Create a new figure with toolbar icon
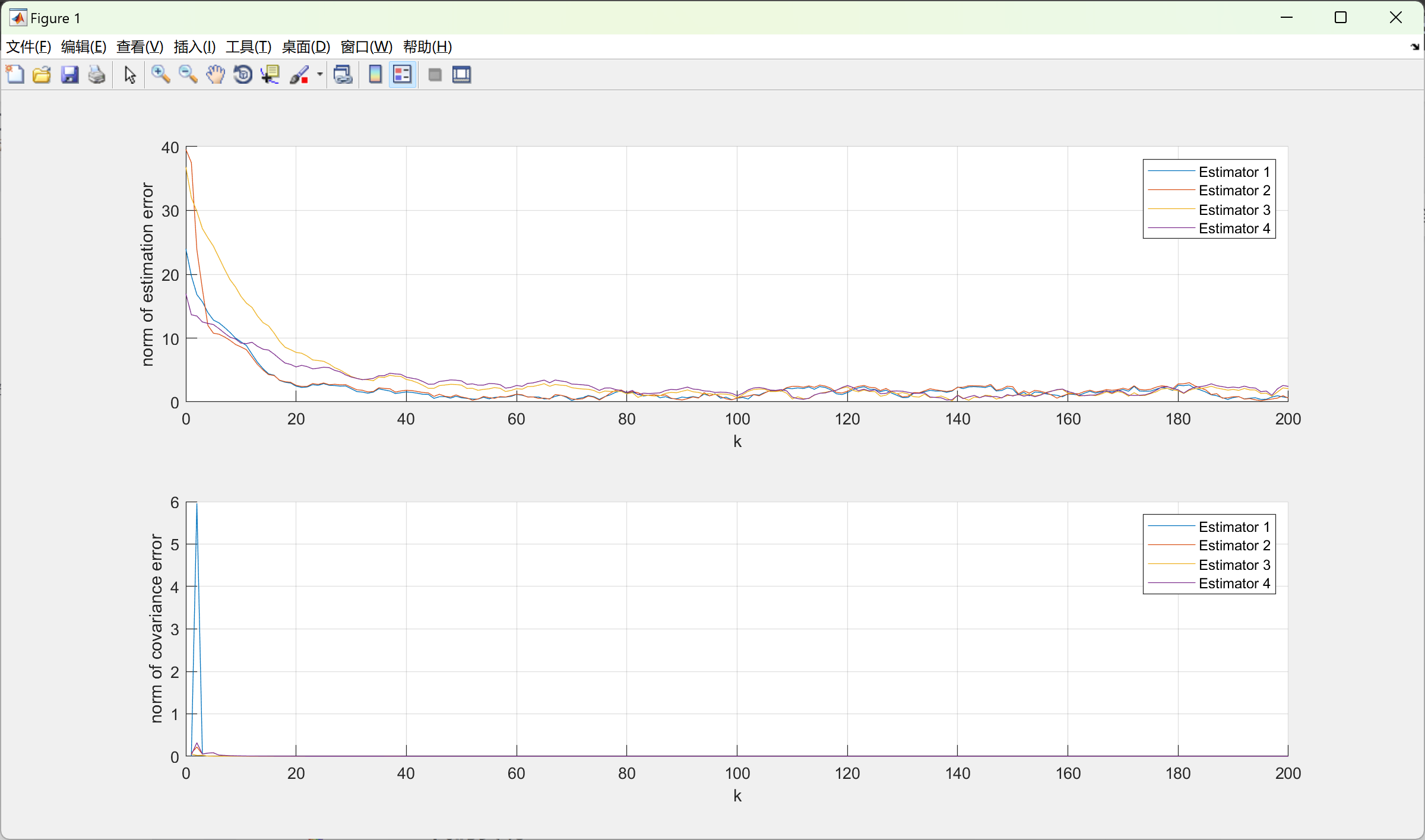This screenshot has width=1425, height=840. [x=15, y=75]
